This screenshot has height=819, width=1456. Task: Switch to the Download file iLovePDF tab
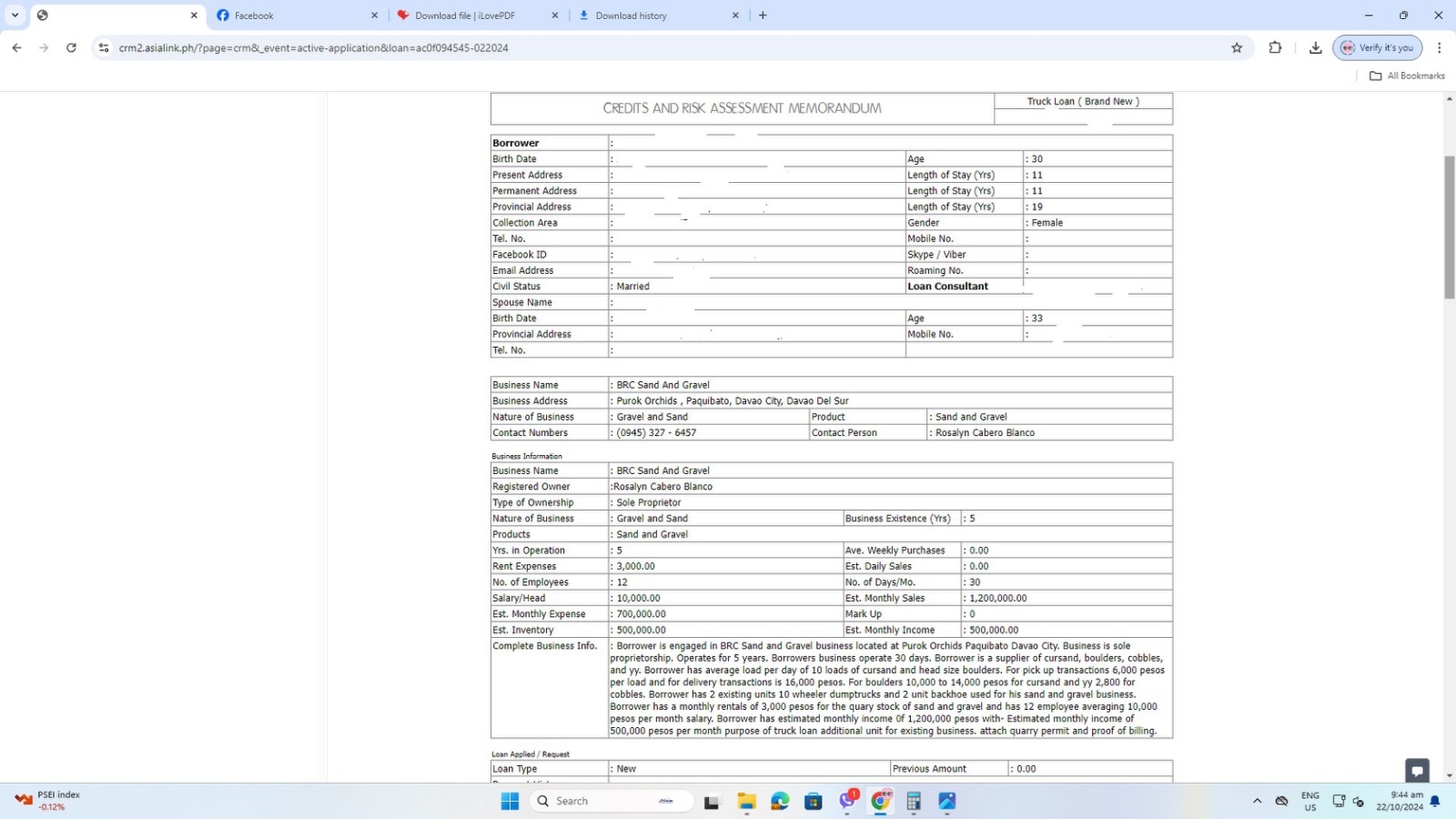[479, 15]
